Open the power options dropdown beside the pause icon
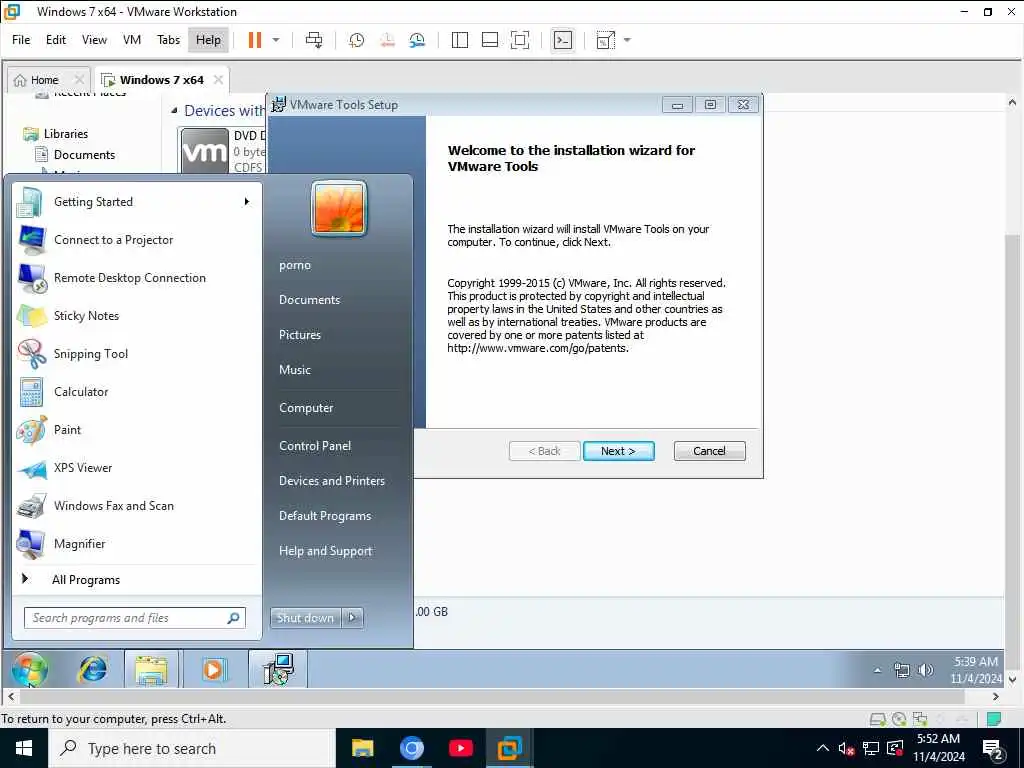1024x768 pixels. [x=276, y=40]
